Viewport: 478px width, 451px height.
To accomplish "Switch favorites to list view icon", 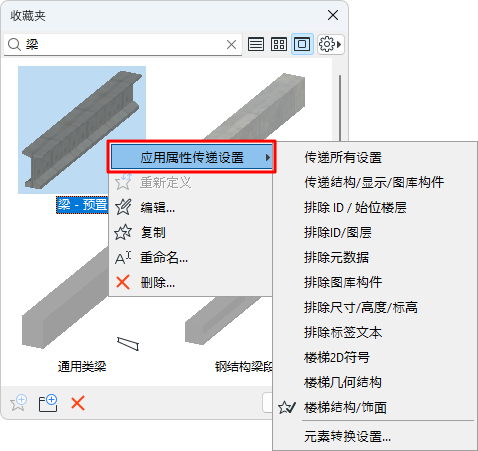I will pyautogui.click(x=256, y=44).
